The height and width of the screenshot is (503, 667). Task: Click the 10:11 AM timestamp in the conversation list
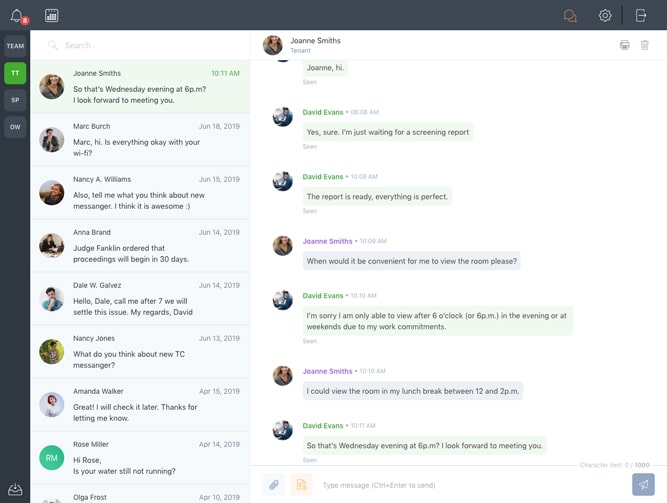225,73
